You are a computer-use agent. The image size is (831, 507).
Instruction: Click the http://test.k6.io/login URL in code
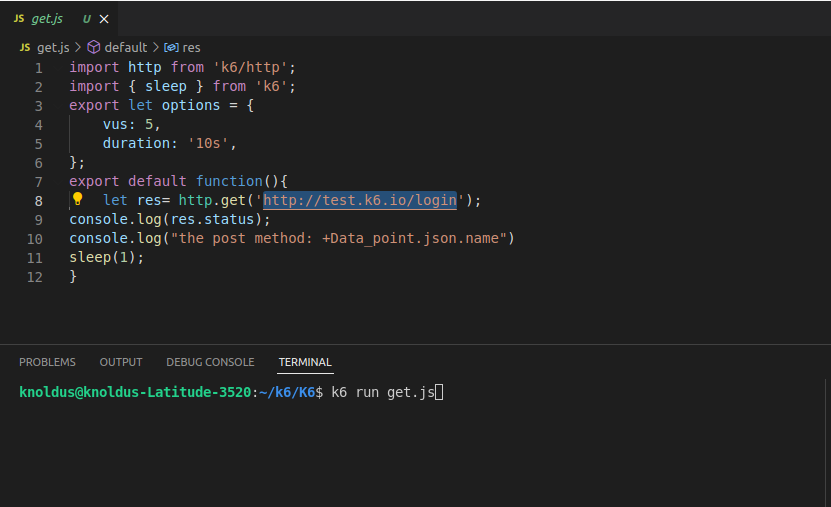[360, 200]
